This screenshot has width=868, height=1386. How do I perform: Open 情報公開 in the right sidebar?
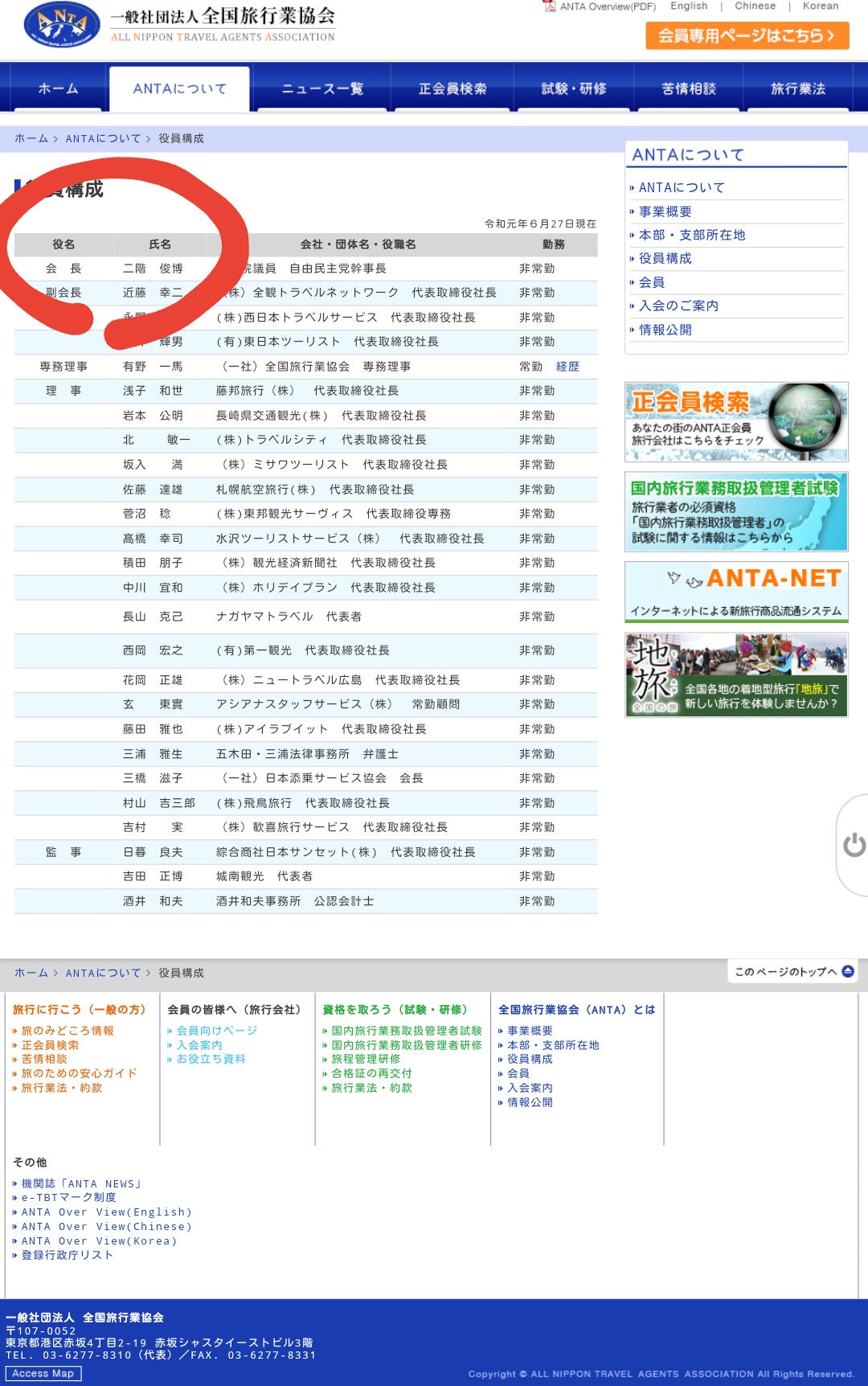tap(665, 330)
